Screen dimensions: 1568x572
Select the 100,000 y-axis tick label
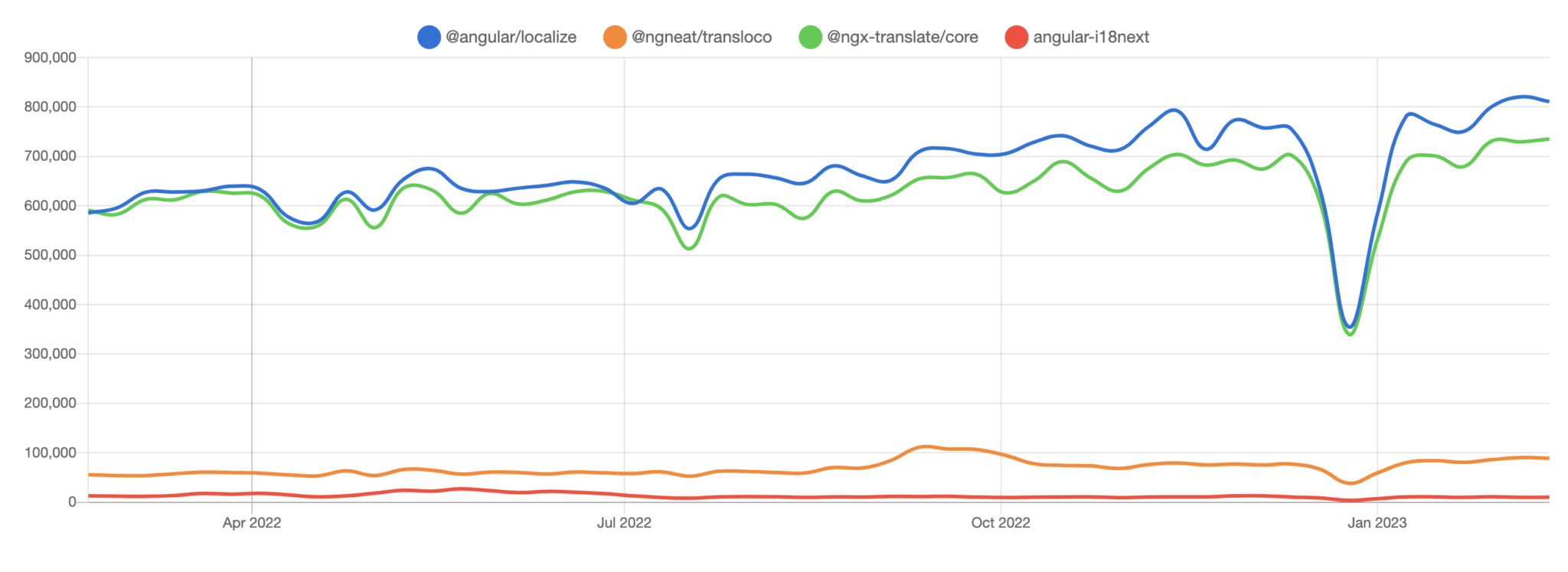click(x=51, y=453)
